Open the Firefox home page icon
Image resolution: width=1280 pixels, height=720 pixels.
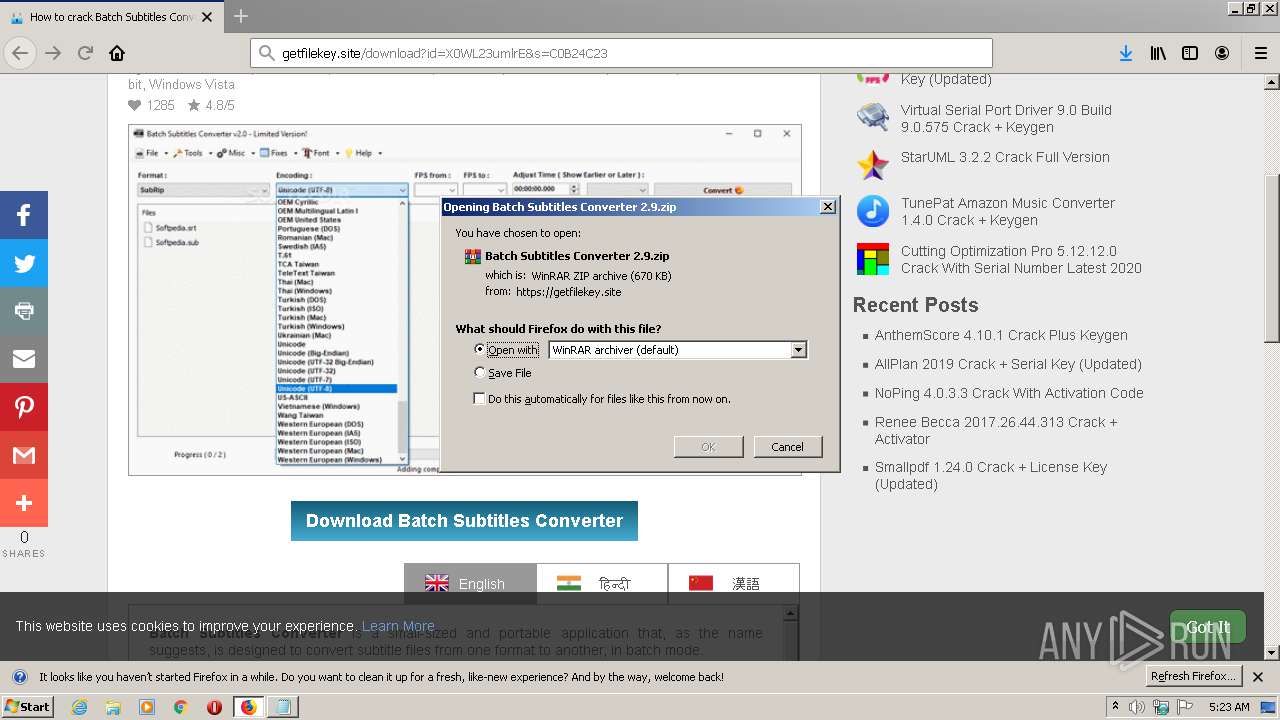(117, 53)
